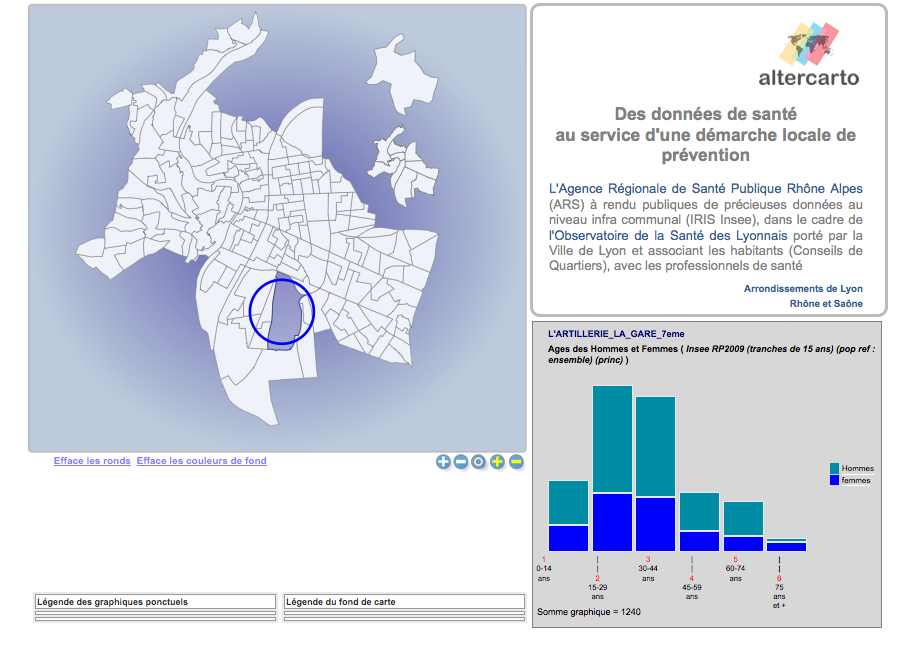Click the altercarto logo
Image resolution: width=901 pixels, height=647 pixels.
(809, 54)
